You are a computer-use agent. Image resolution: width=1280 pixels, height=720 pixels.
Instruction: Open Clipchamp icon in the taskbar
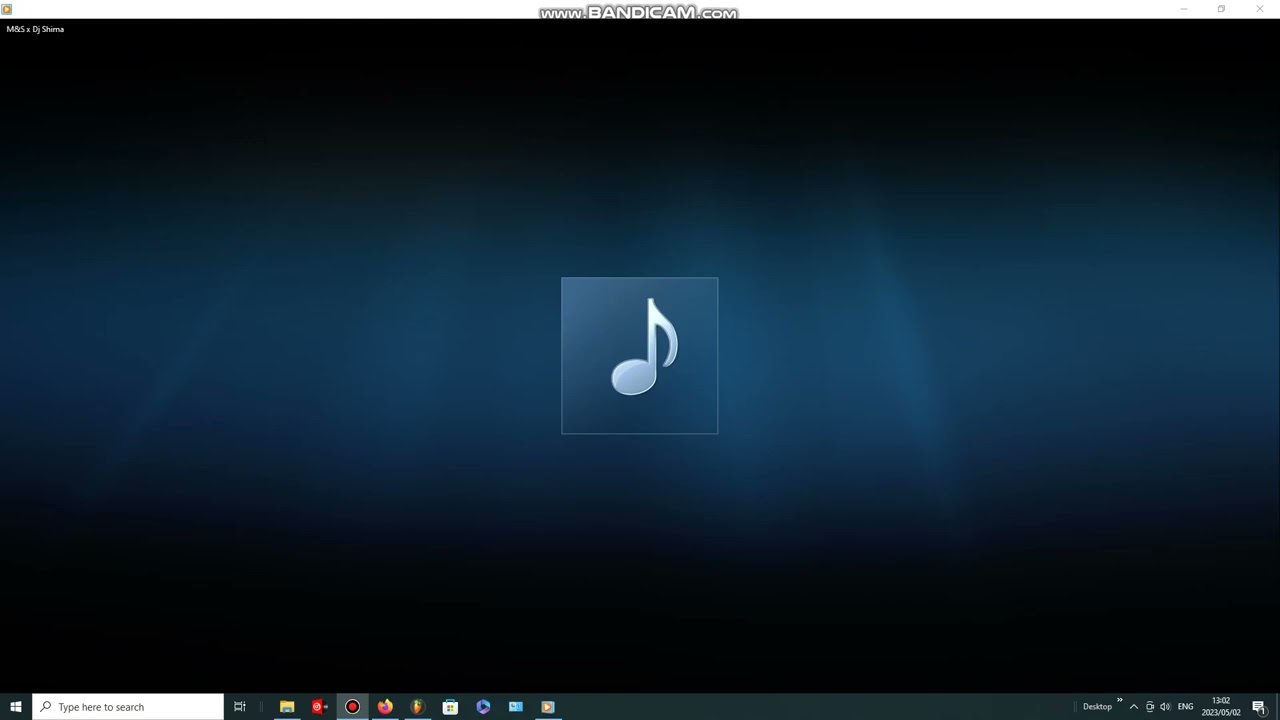click(483, 707)
